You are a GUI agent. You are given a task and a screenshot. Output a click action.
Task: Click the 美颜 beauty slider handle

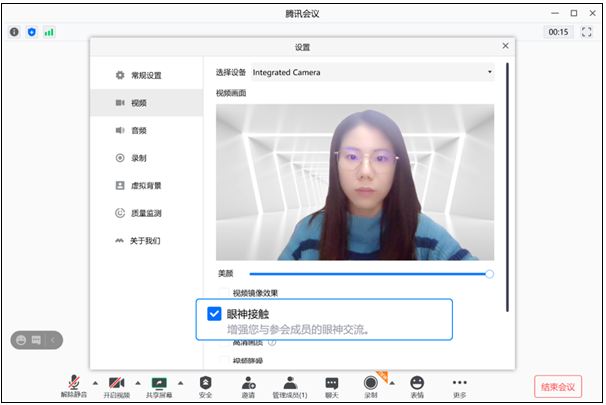click(489, 274)
